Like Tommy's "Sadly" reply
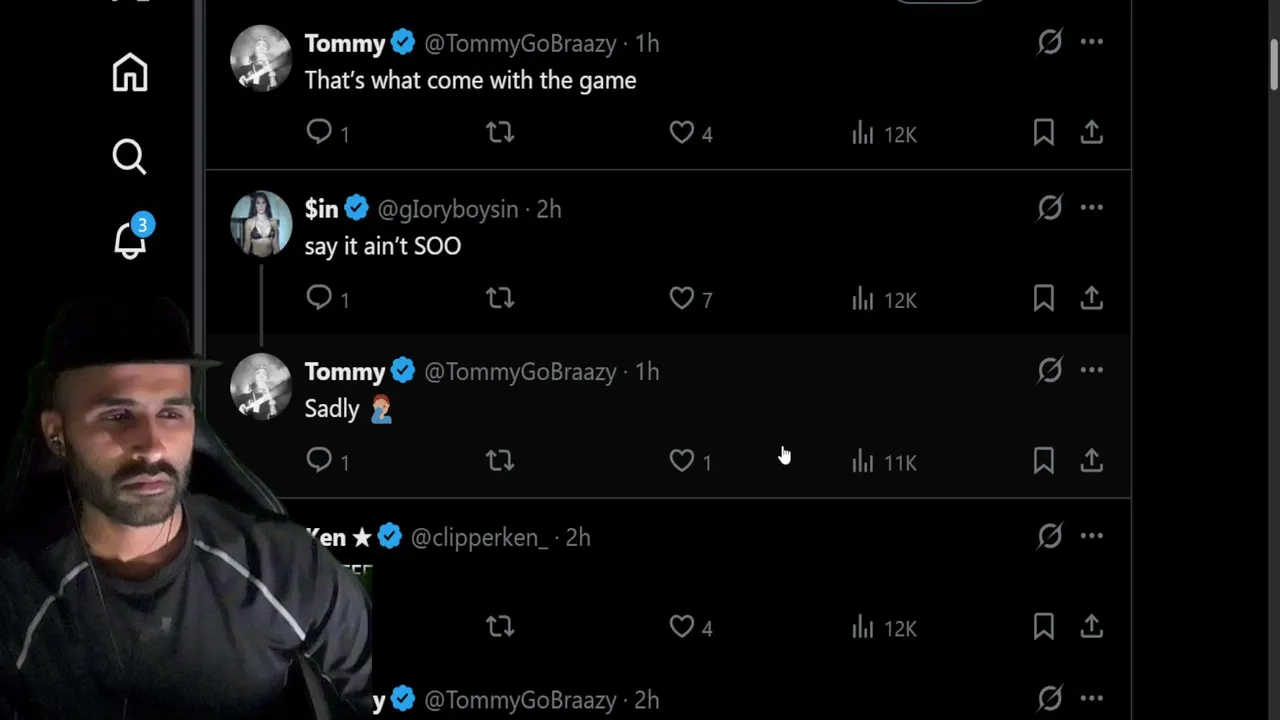1280x720 pixels. point(682,460)
